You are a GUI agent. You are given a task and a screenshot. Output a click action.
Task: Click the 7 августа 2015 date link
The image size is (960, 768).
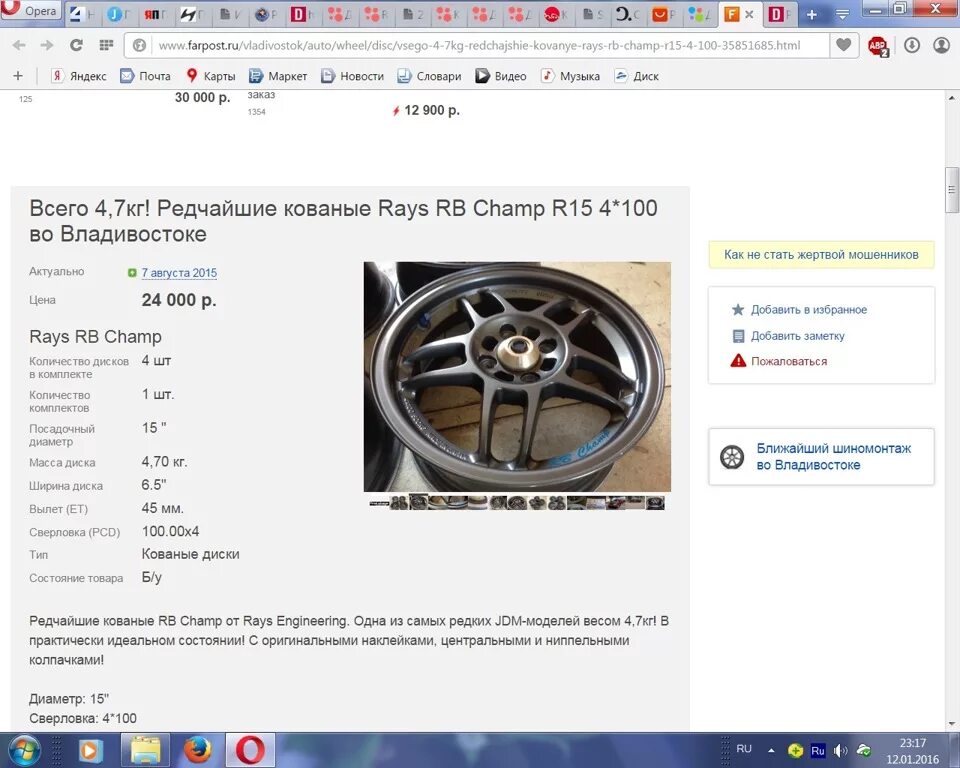[179, 273]
